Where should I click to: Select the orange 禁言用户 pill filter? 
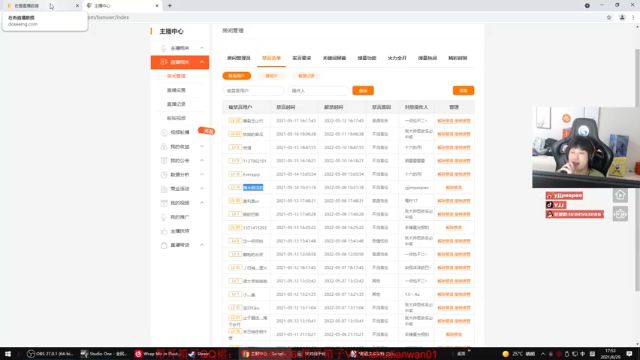(237, 76)
